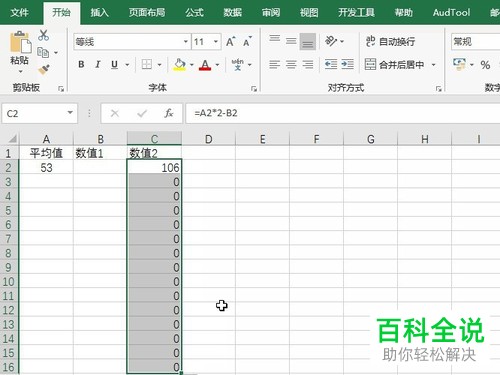Open paste options arrow under 粘贴
Image resolution: width=500 pixels, height=375 pixels.
click(20, 71)
